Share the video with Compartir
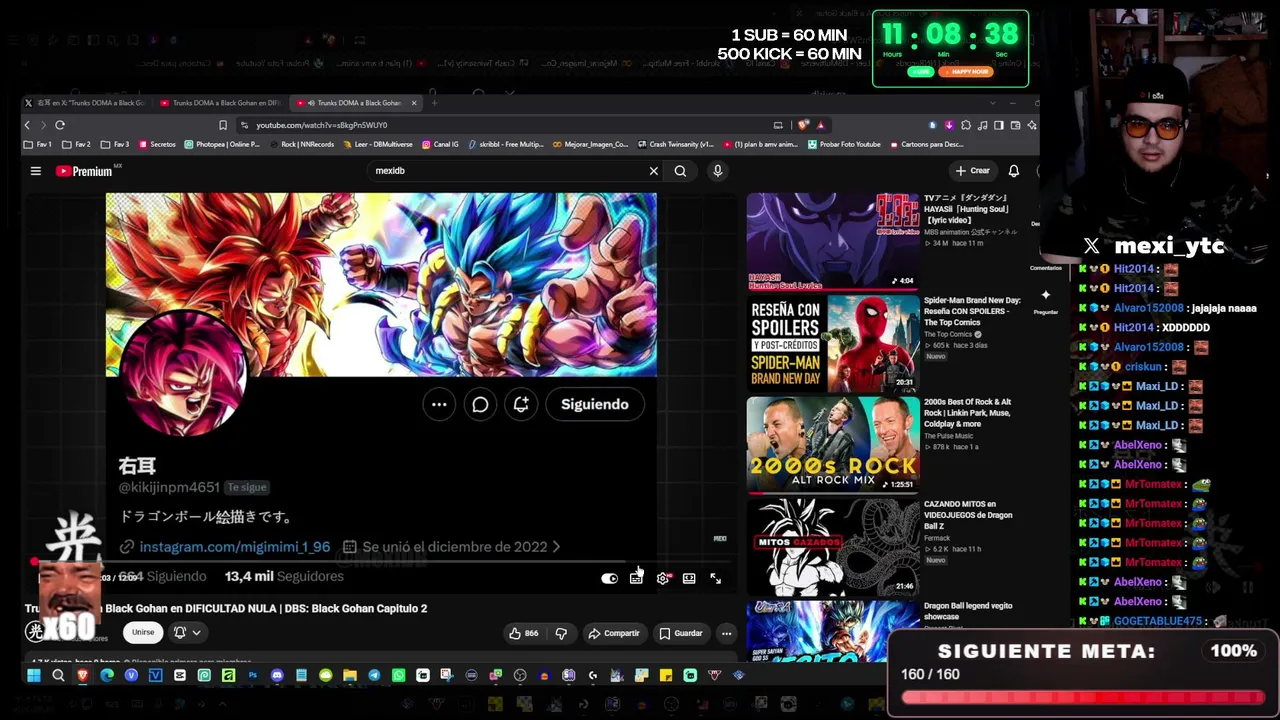Viewport: 1280px width, 720px height. coord(614,633)
